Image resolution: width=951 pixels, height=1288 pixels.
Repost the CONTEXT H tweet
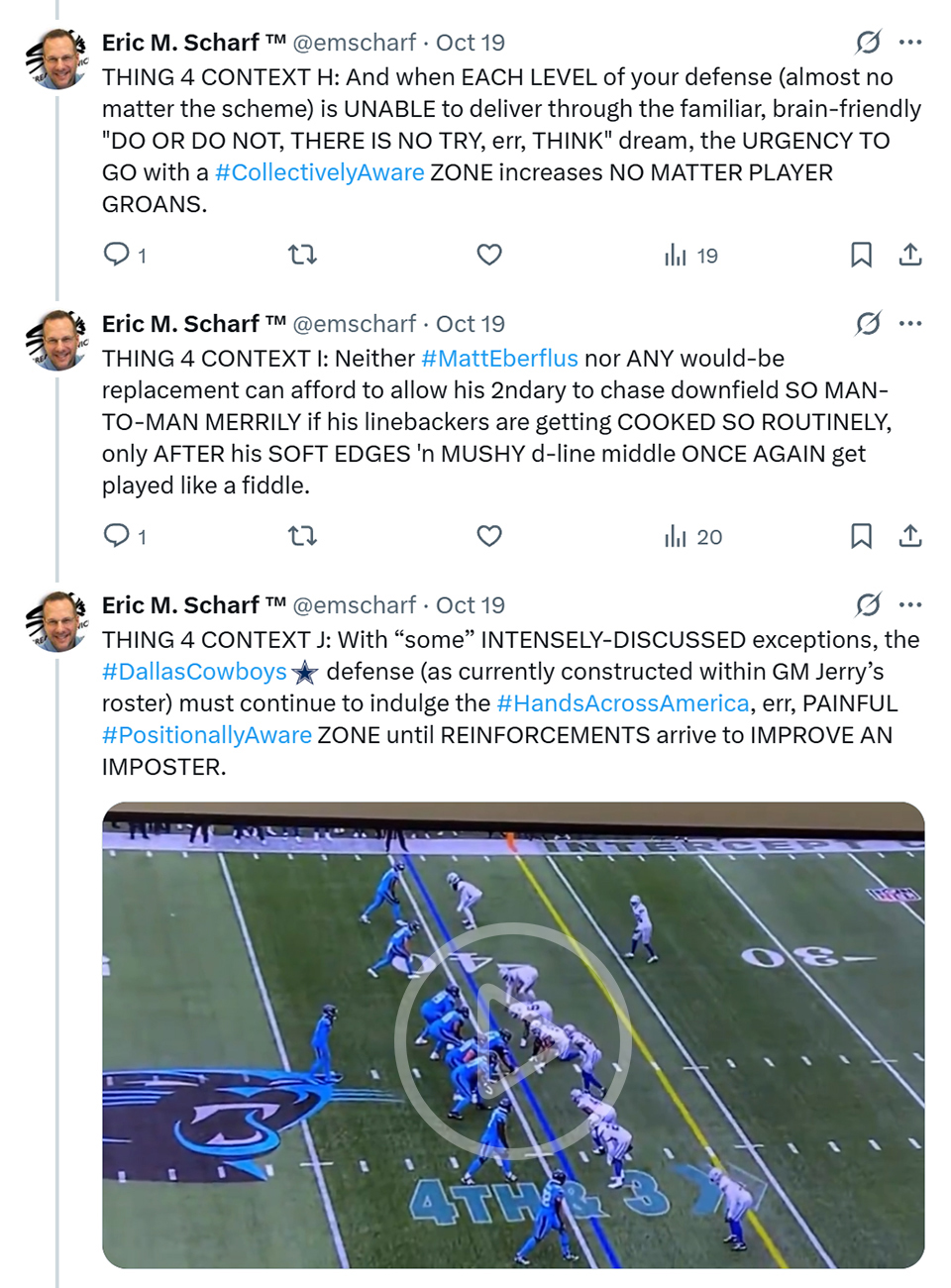pyautogui.click(x=302, y=255)
